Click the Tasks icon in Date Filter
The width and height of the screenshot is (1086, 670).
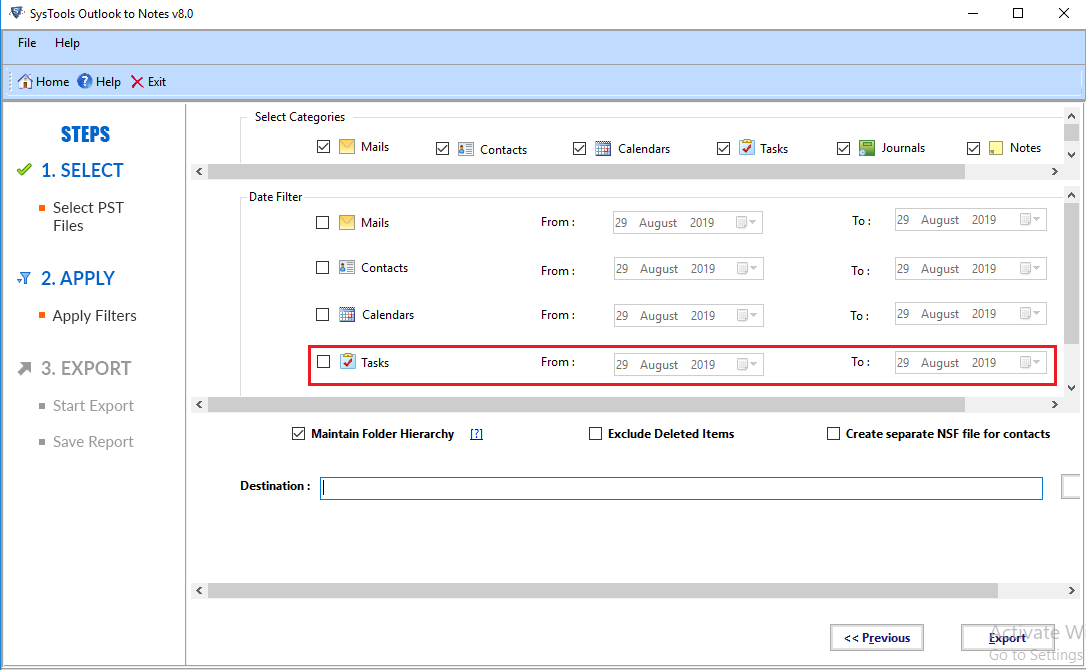pos(348,361)
